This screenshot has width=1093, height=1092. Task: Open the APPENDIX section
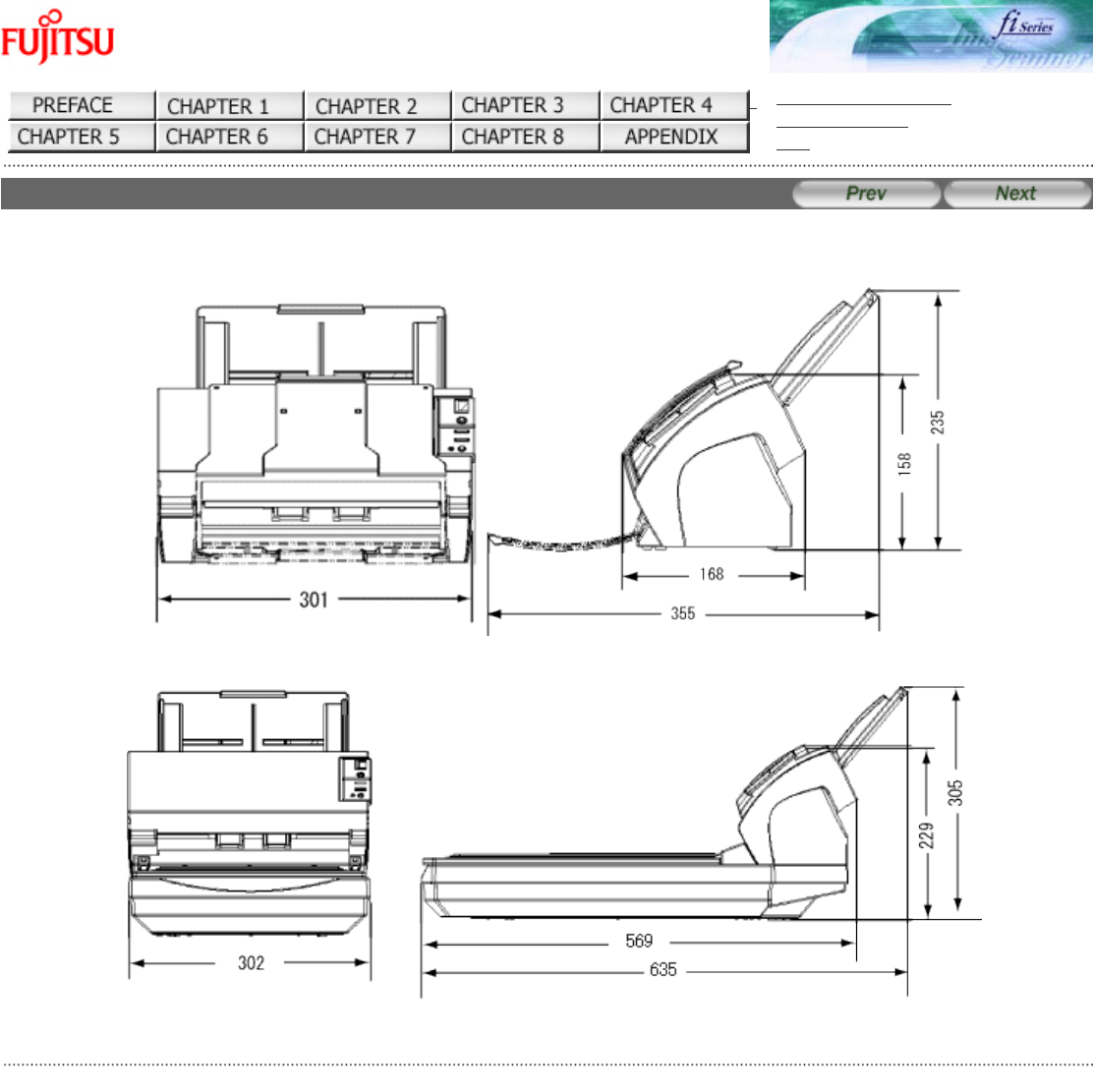(x=674, y=137)
